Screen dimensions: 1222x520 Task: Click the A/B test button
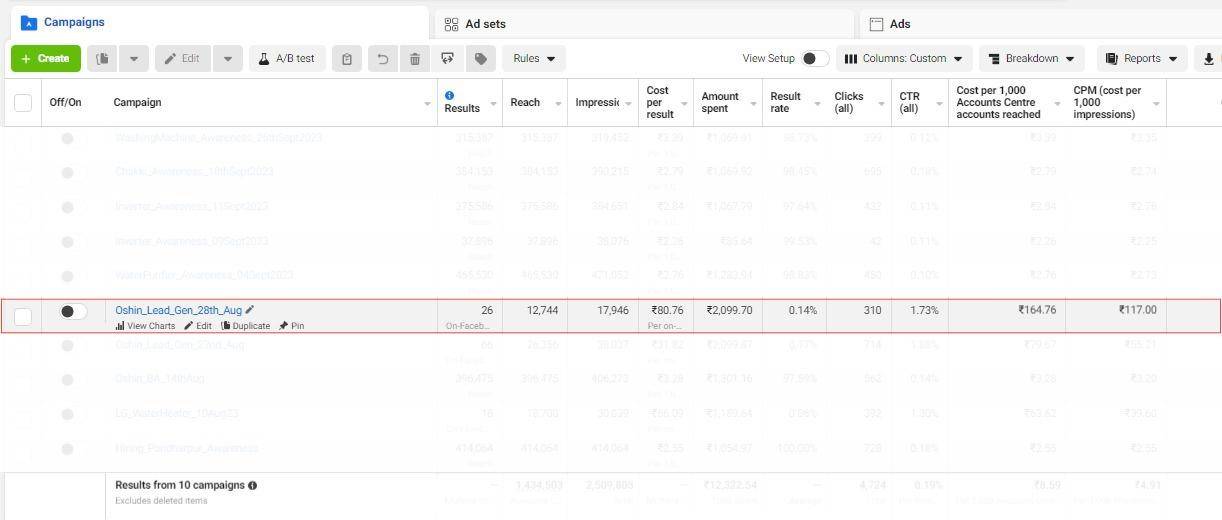[286, 59]
